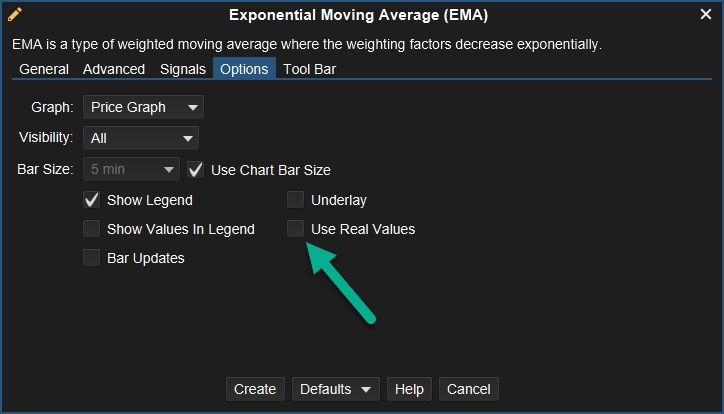This screenshot has width=724, height=414.
Task: Switch to the General tab
Action: pyautogui.click(x=44, y=69)
